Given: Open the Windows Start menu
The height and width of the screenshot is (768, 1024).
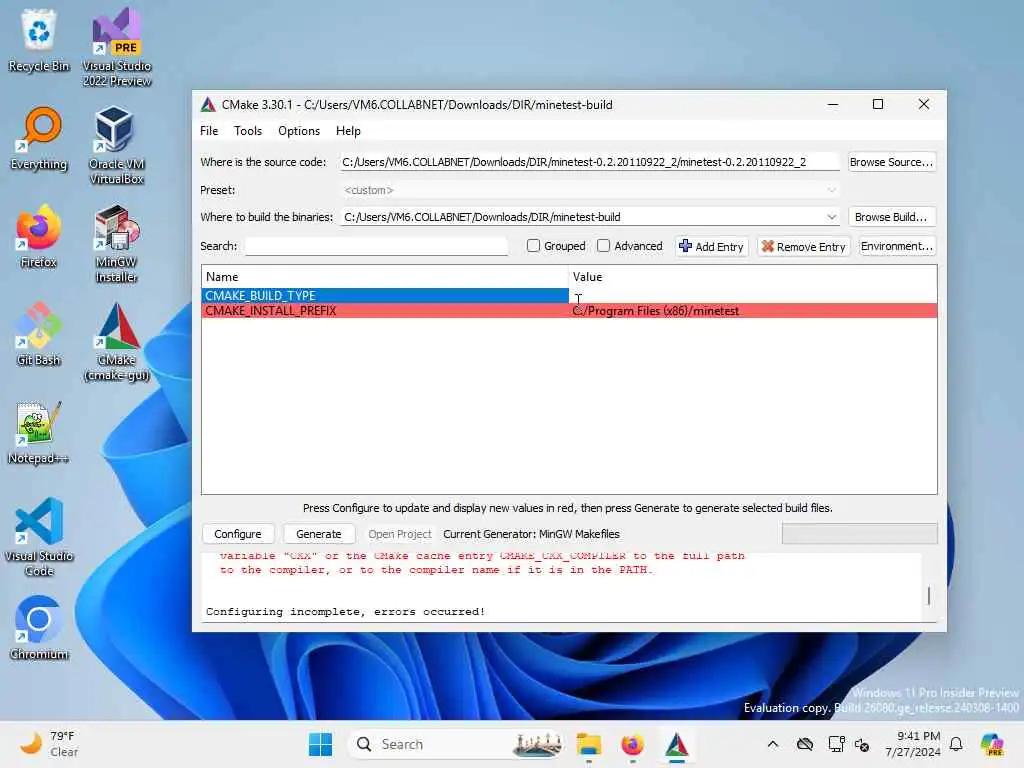Looking at the screenshot, I should point(320,744).
